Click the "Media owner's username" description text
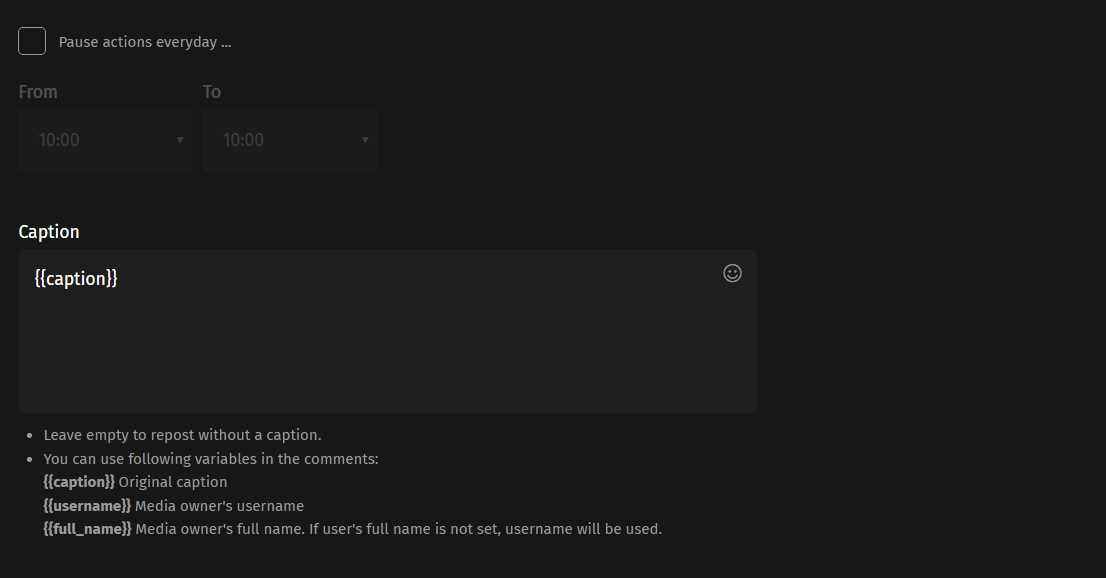 (219, 506)
